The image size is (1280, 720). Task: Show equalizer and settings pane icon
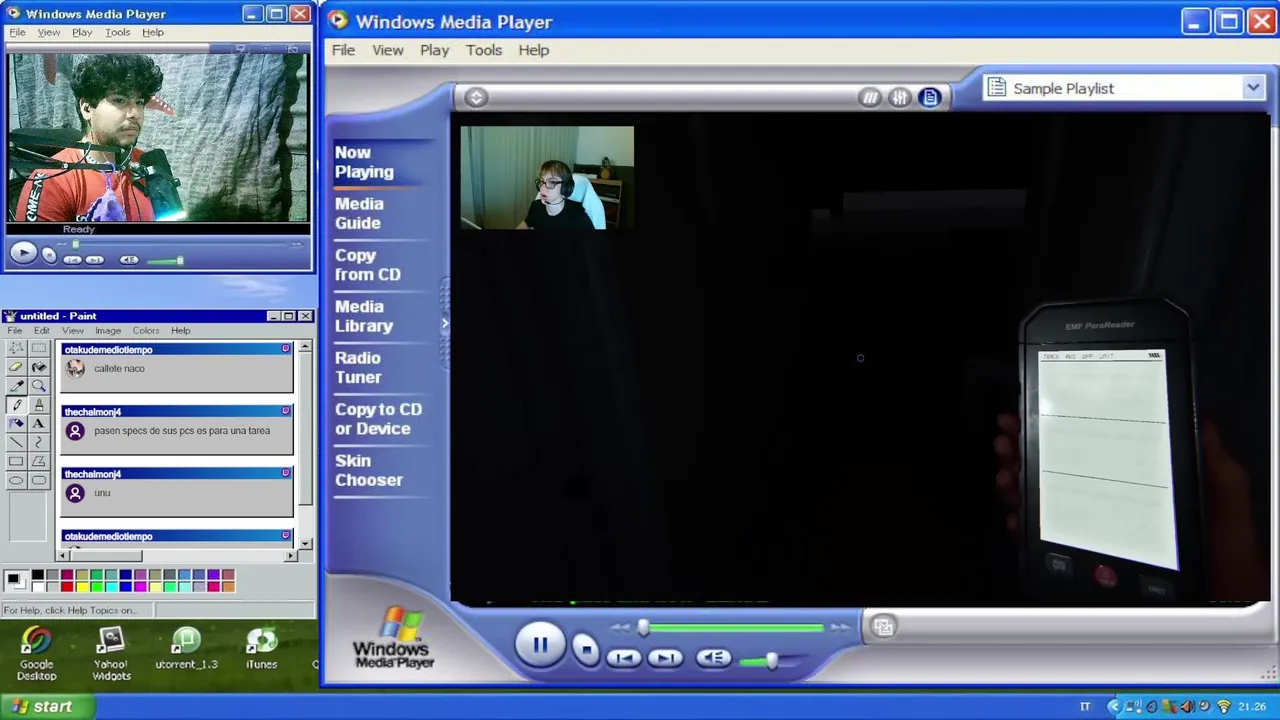tap(899, 97)
